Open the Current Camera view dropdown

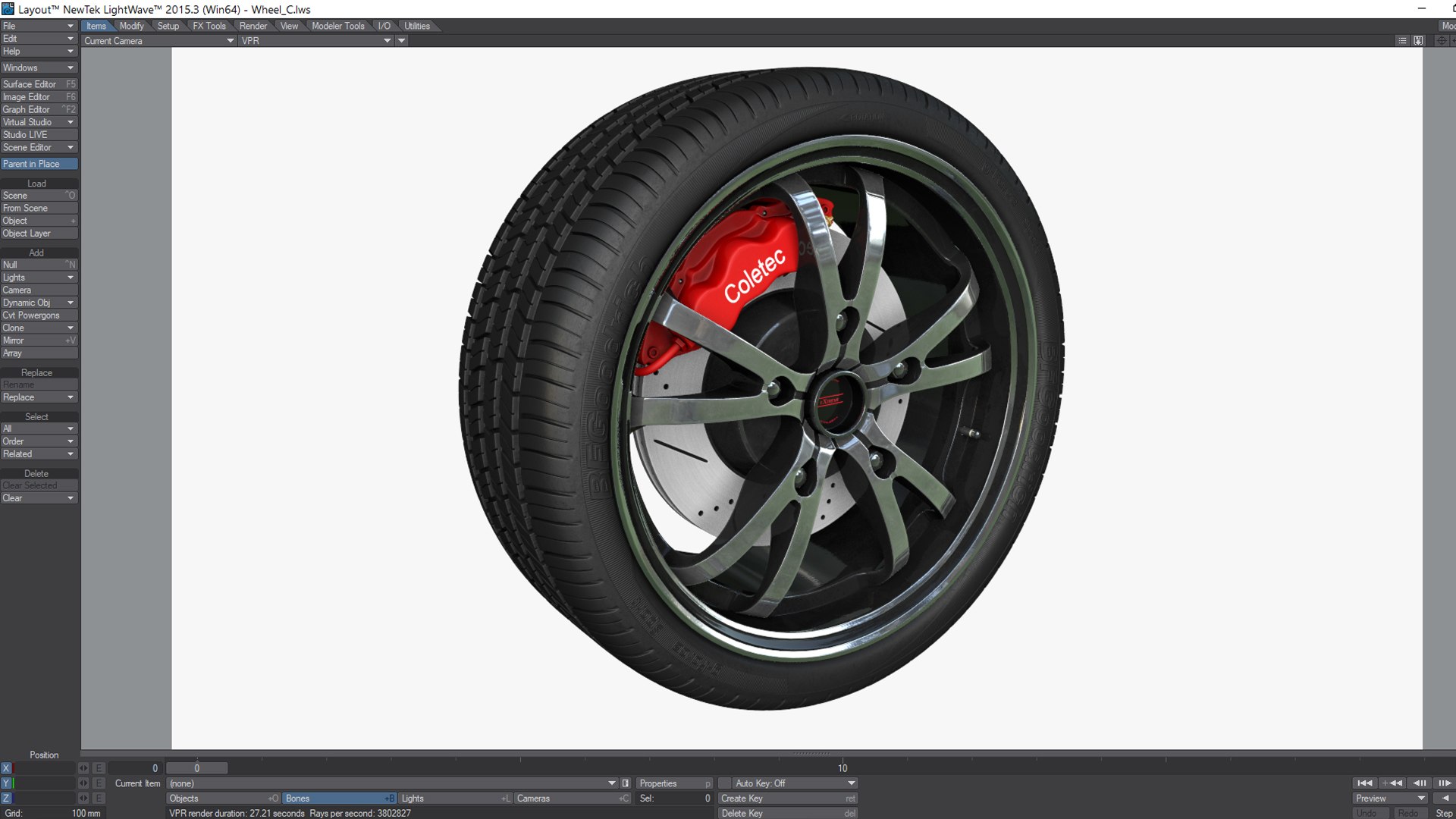pos(158,41)
